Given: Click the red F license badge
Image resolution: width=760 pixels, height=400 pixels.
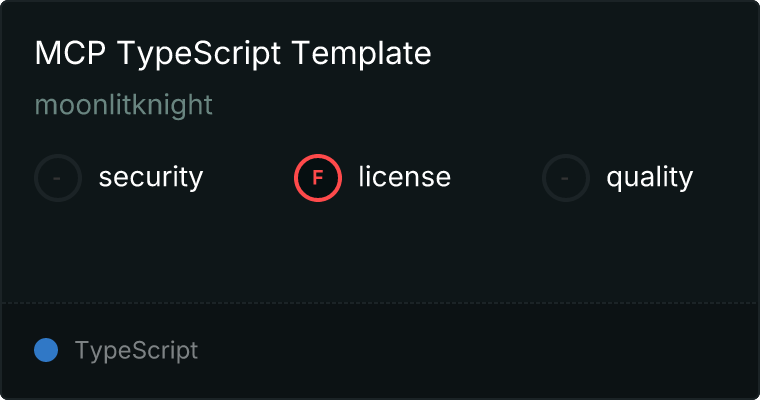Looking at the screenshot, I should (318, 178).
